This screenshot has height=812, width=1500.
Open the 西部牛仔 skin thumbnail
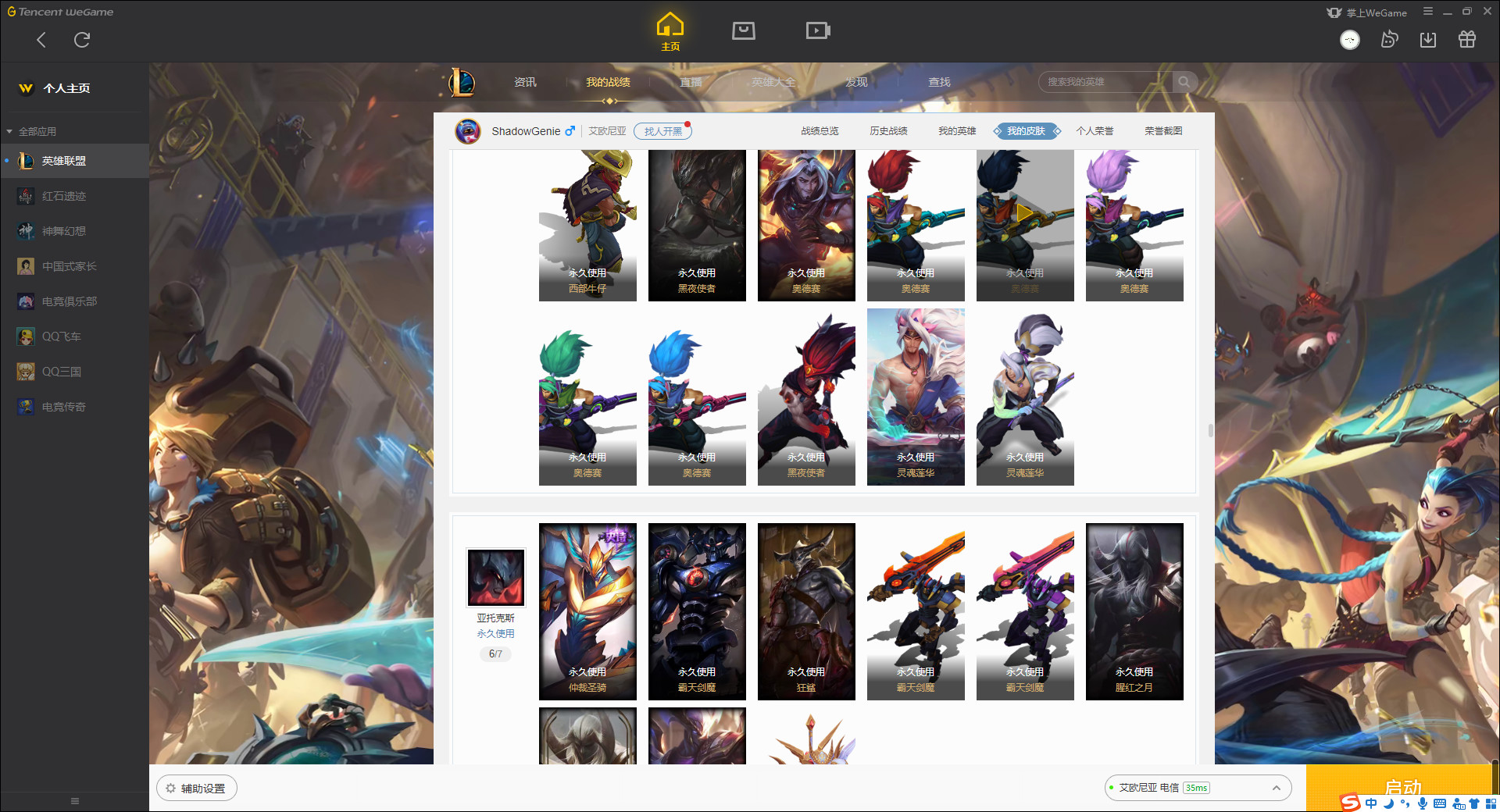[x=587, y=226]
